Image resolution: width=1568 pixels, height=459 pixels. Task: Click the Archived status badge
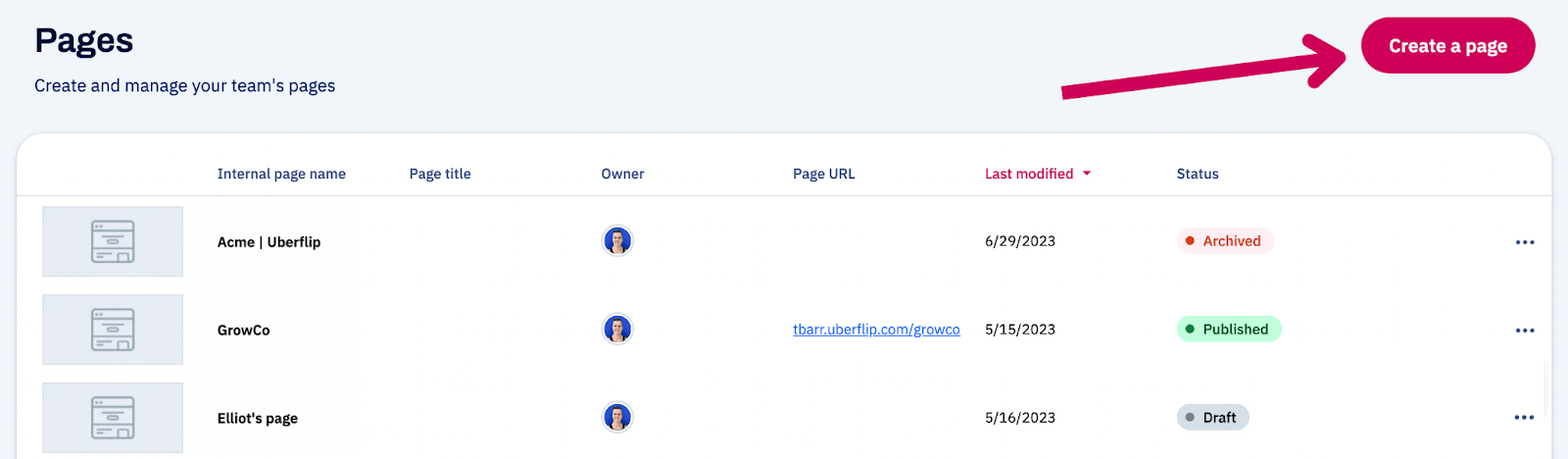click(1225, 240)
